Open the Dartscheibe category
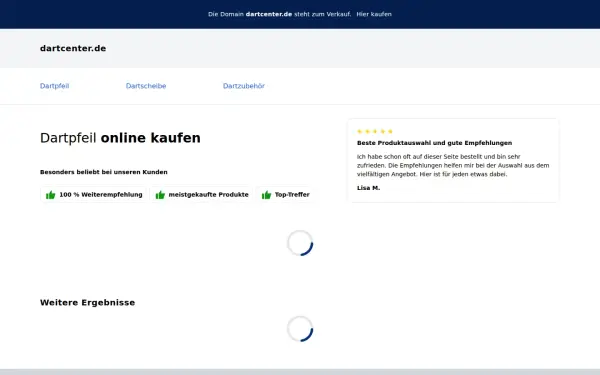600x375 pixels. (146, 86)
